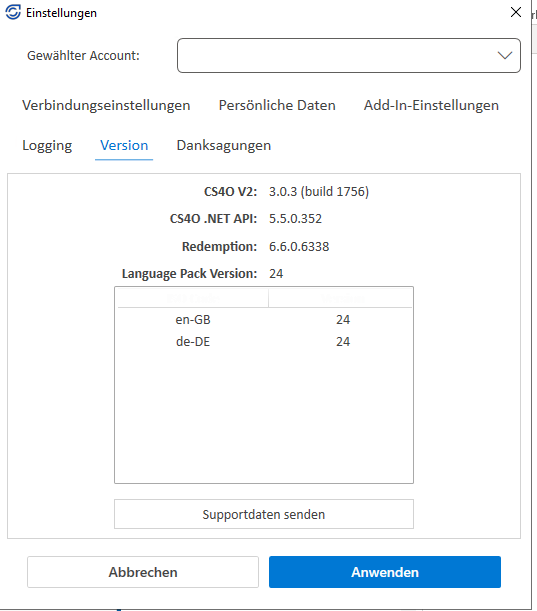
Task: Click version 24 in de-DE row
Action: click(x=343, y=341)
